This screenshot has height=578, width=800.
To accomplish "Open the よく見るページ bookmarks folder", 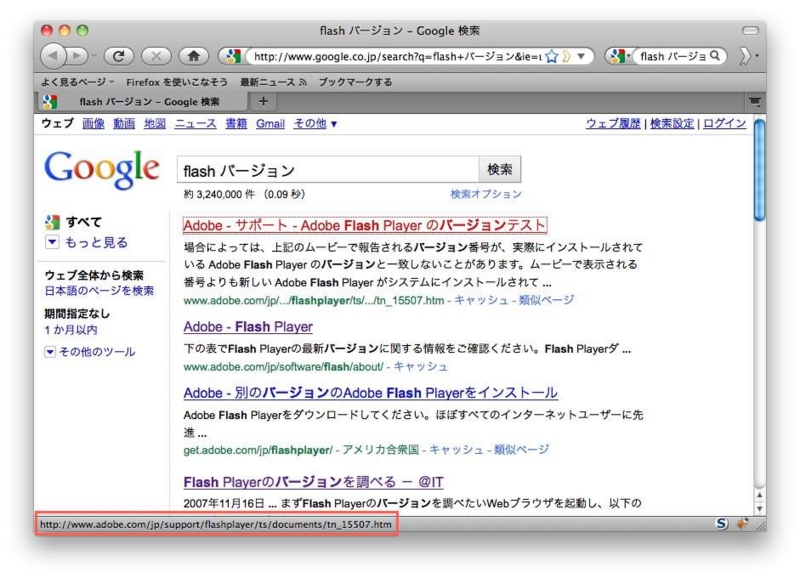I will 78,82.
